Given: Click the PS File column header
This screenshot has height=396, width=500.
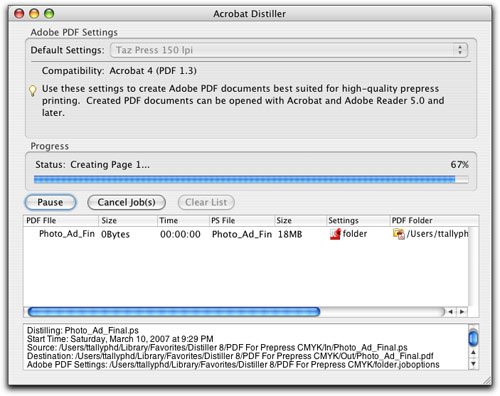Looking at the screenshot, I should point(241,220).
